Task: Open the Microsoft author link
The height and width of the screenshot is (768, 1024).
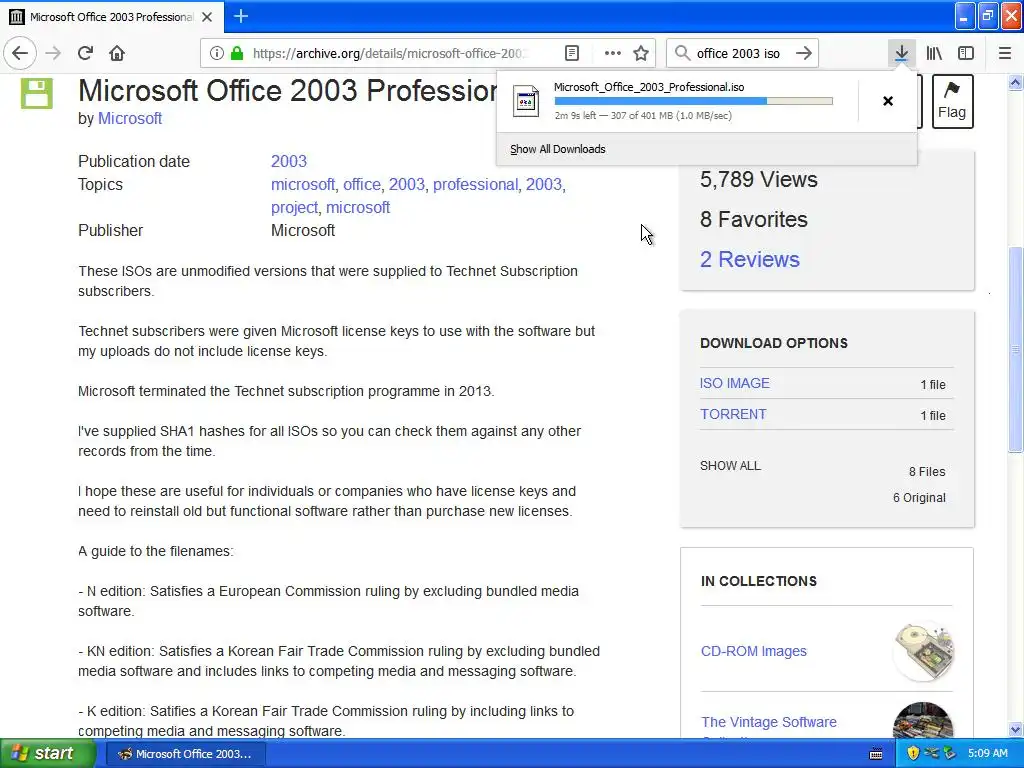Action: [130, 118]
